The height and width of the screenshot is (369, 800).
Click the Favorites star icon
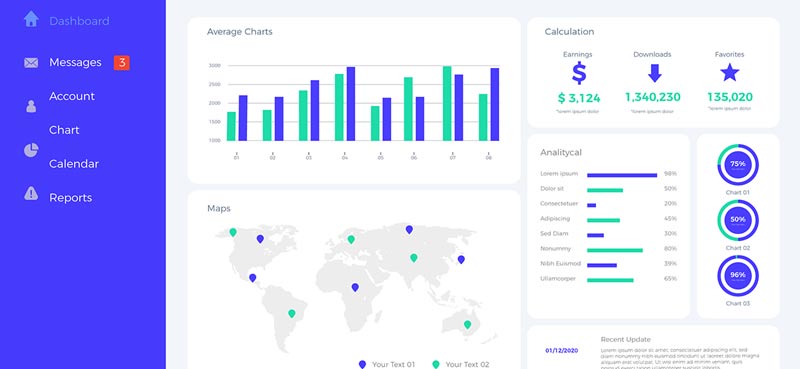point(730,72)
